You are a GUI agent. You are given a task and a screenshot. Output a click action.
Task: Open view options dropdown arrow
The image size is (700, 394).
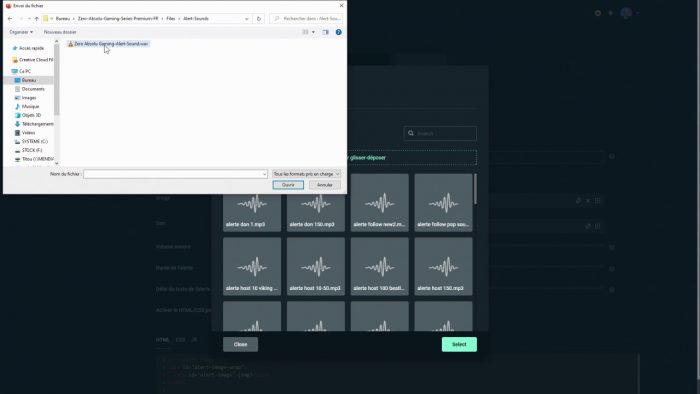click(313, 32)
